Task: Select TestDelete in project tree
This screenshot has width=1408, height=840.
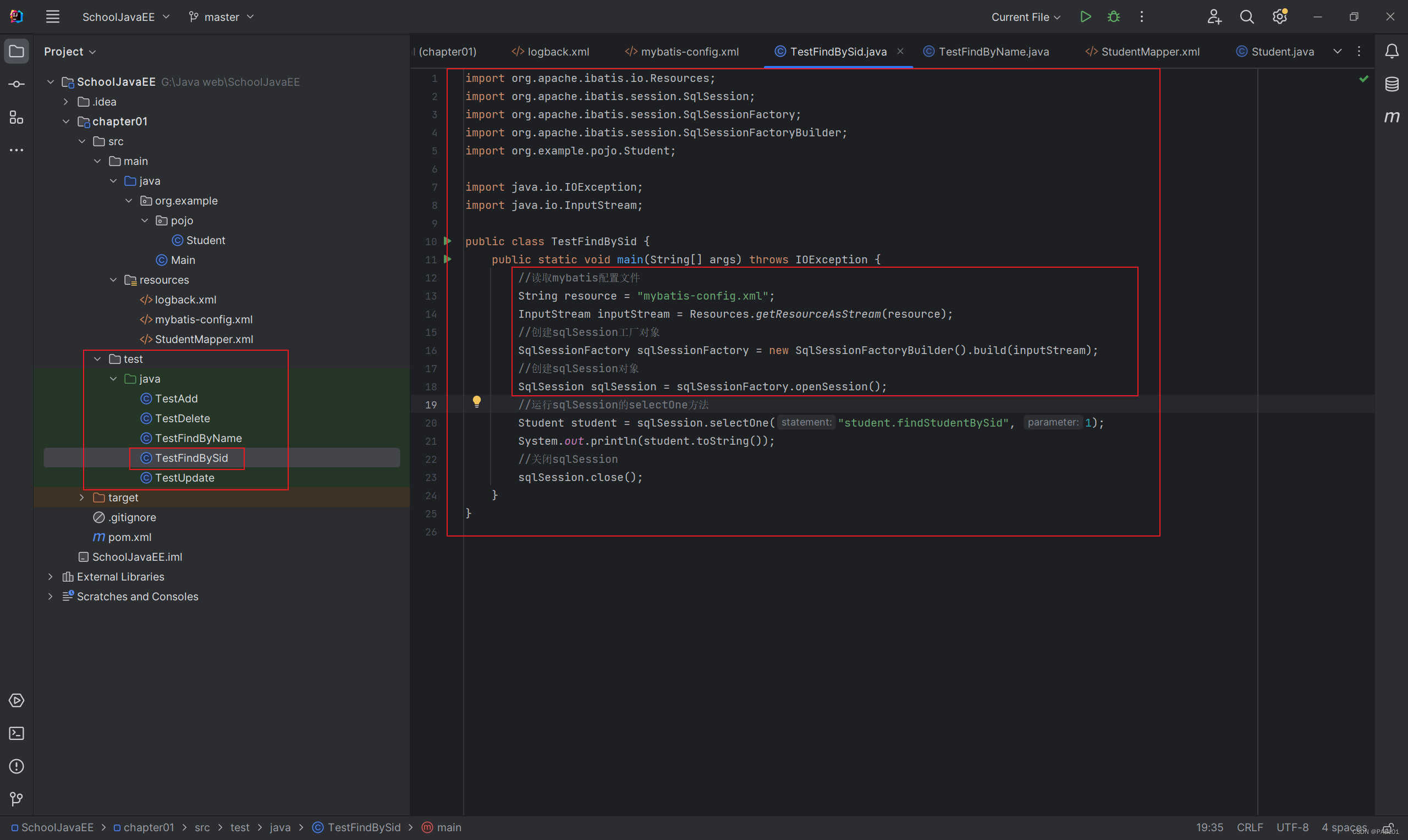Action: pos(175,419)
